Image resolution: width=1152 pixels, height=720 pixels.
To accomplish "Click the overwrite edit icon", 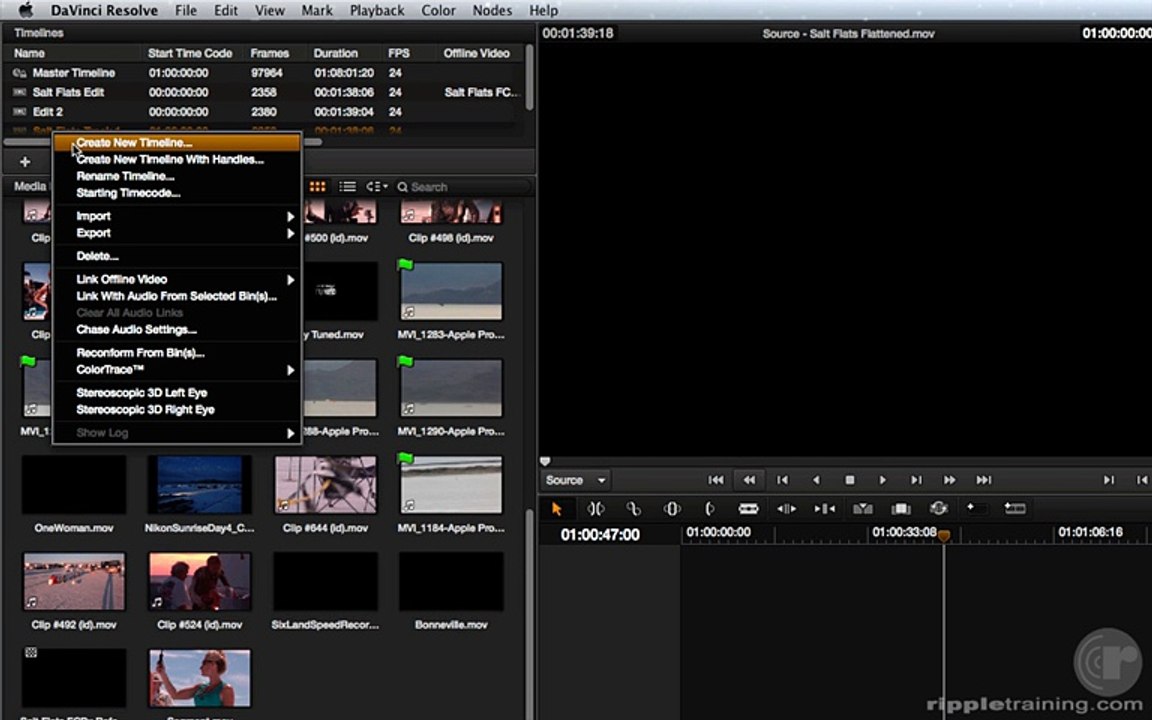I will tap(863, 508).
